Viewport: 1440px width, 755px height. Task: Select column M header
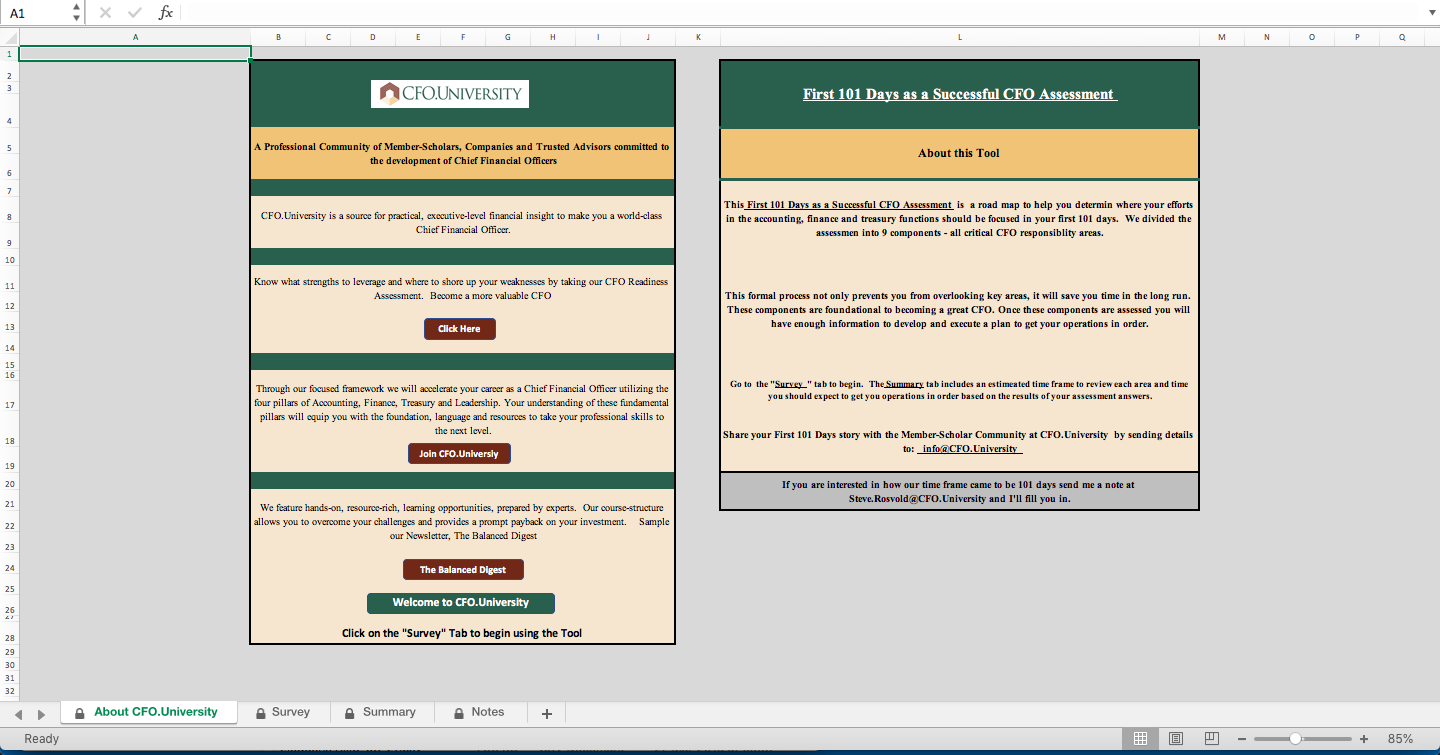(1221, 37)
